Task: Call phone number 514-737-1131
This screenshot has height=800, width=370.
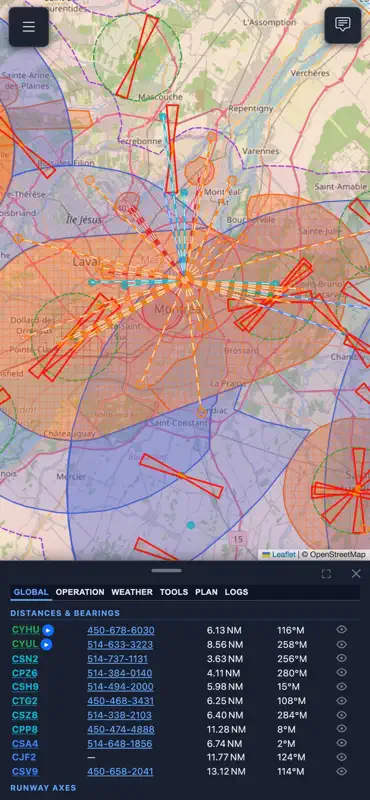Action: [117, 659]
